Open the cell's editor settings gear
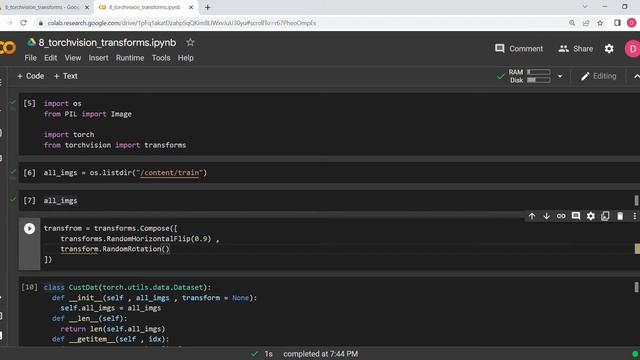This screenshot has height=360, width=640. pos(591,216)
